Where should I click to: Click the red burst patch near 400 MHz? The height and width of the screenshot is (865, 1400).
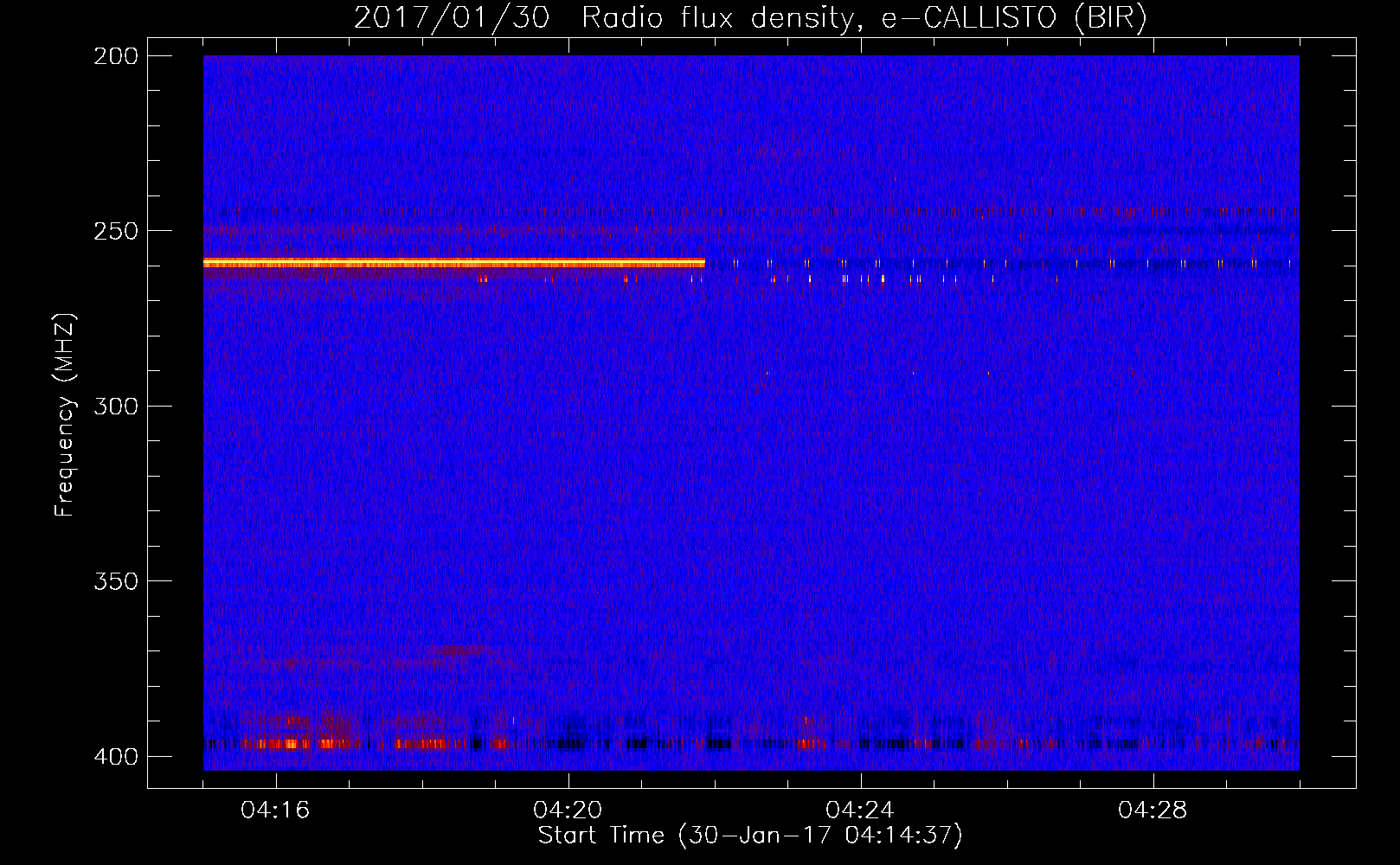pos(299,743)
